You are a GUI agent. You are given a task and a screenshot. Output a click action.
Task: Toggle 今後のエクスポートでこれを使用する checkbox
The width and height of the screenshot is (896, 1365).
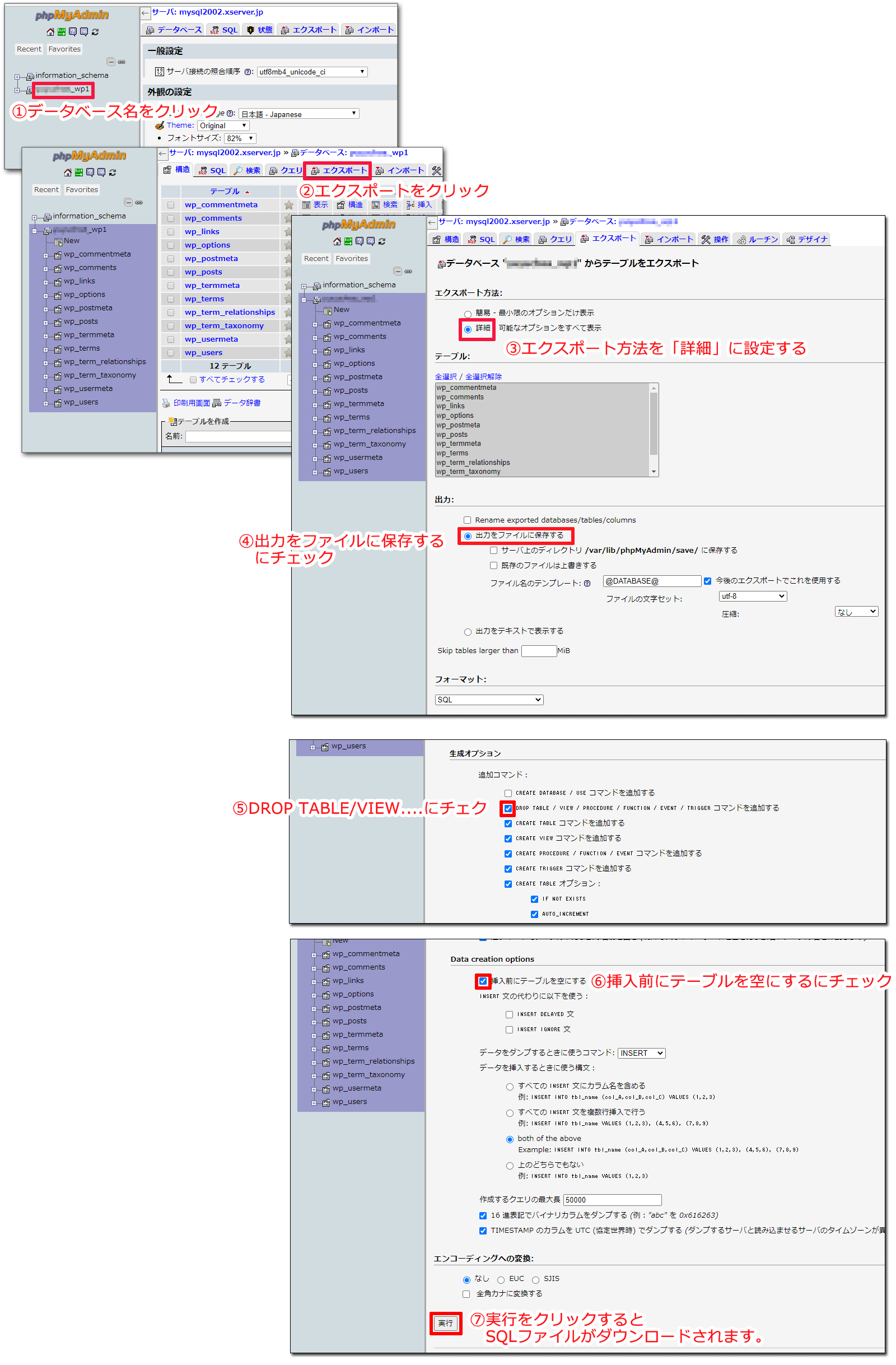[x=708, y=581]
